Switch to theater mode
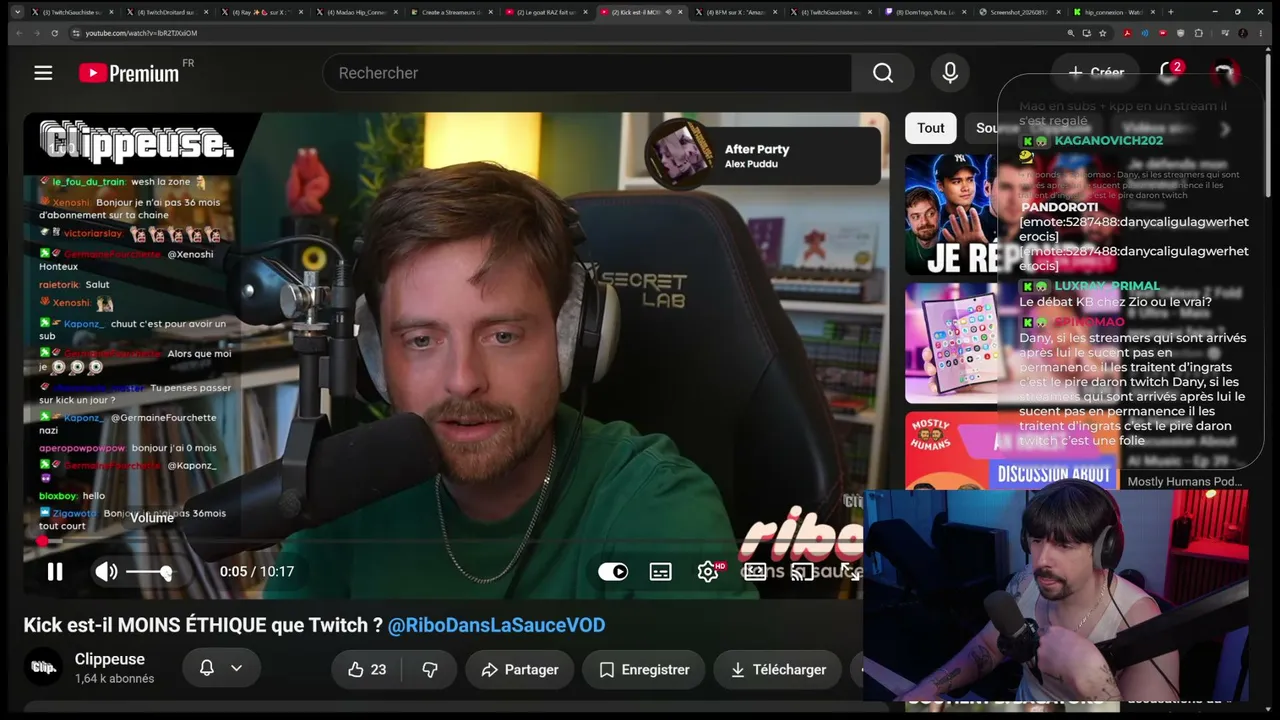 pyautogui.click(x=755, y=571)
